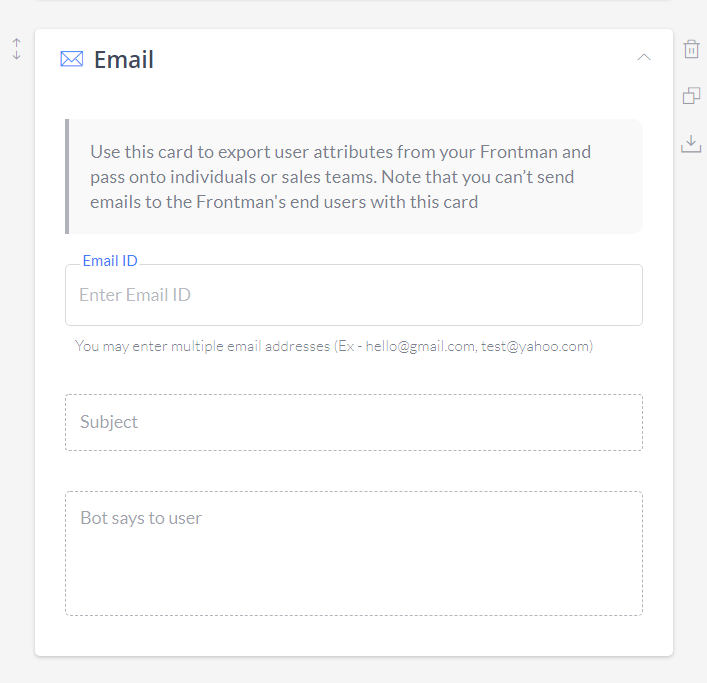Click the Email card heading text
The image size is (707, 683).
tap(124, 60)
